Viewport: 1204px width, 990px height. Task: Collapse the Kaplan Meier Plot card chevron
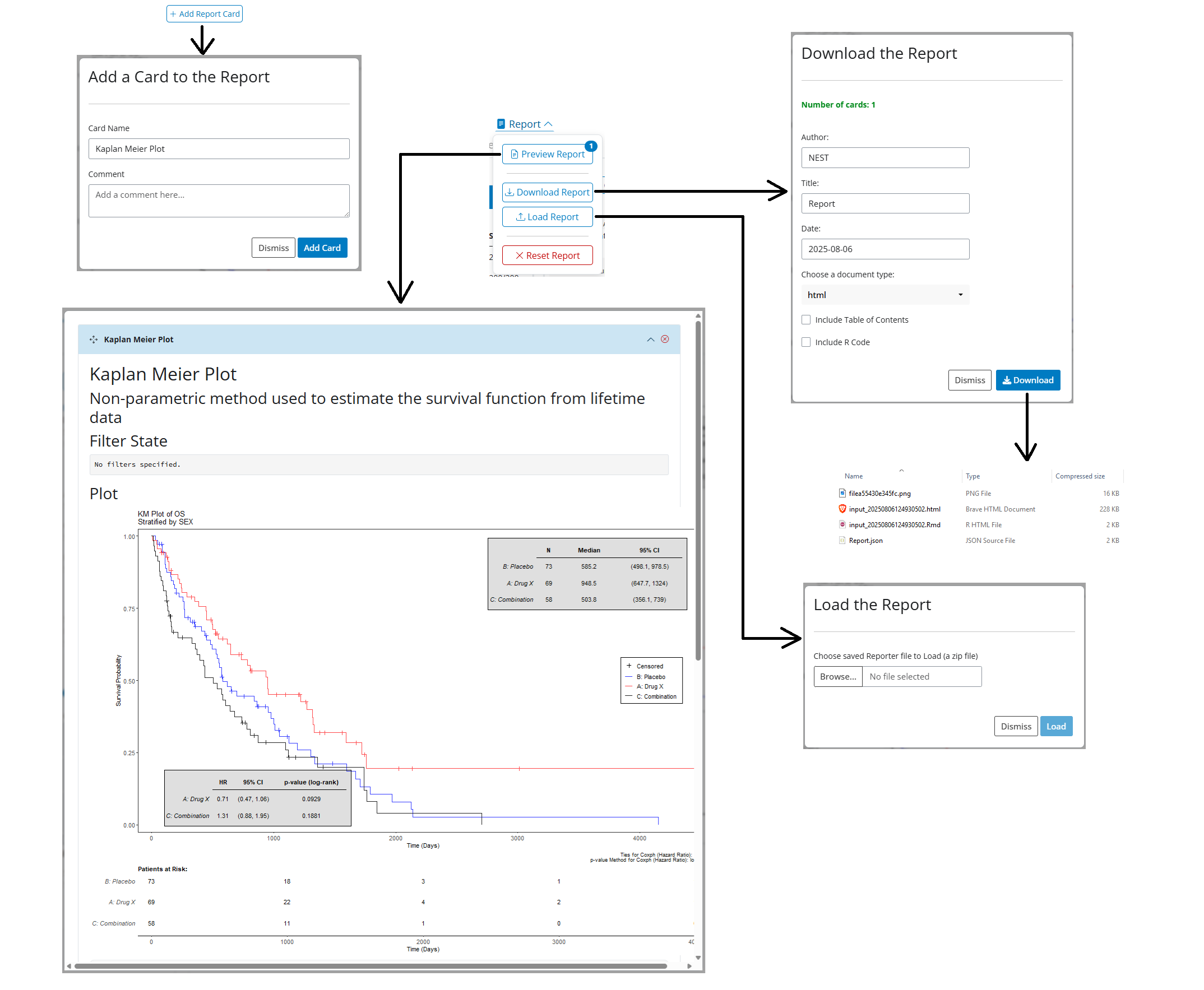point(651,340)
